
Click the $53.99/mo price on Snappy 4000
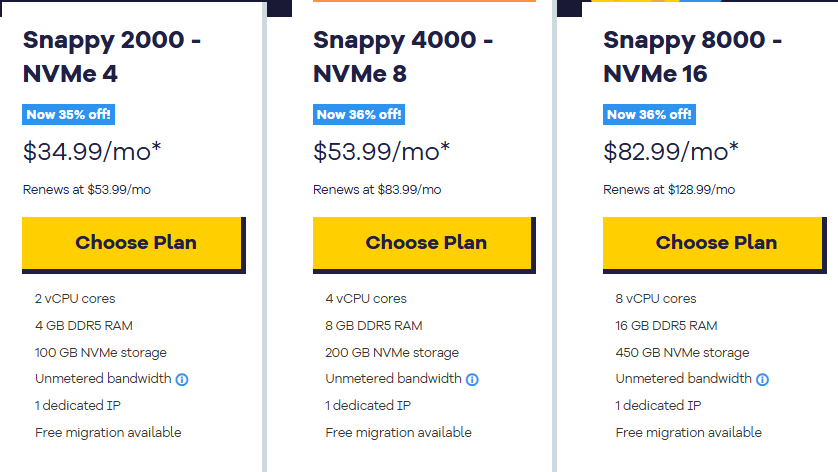(382, 152)
